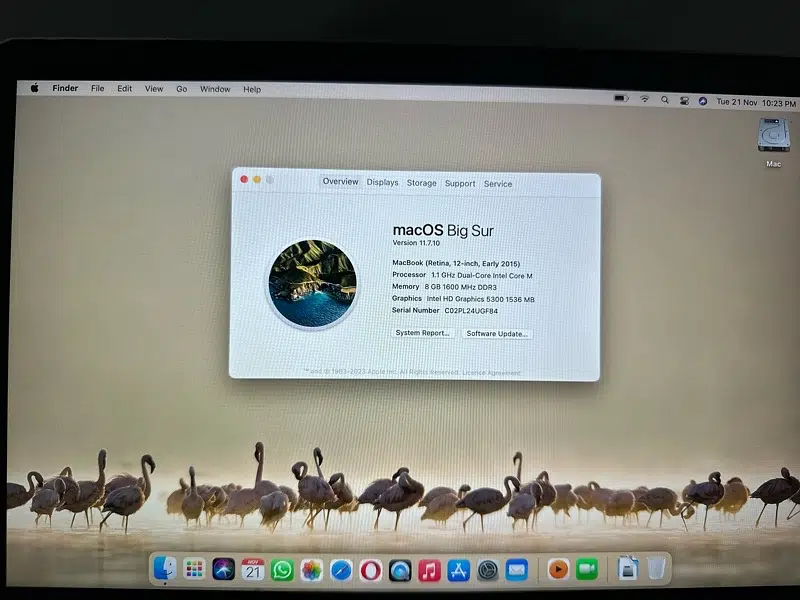Screen dimensions: 800x600
Task: Click the macOS Big Sur artwork
Action: (x=312, y=283)
